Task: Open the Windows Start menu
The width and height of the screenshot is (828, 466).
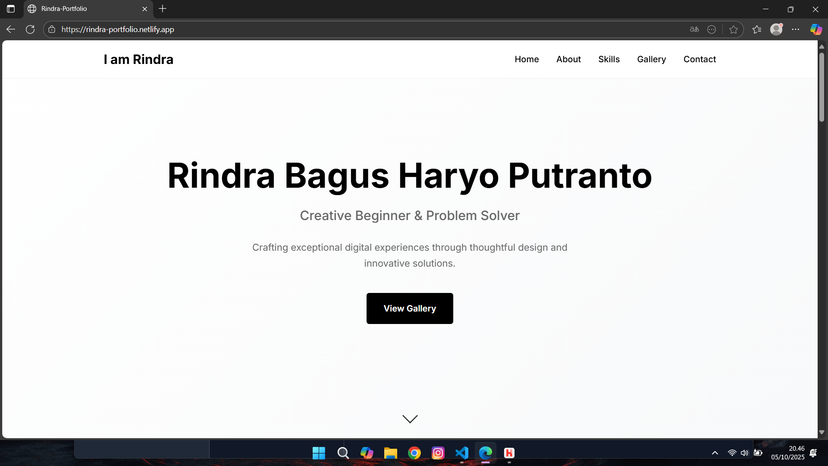Action: (x=319, y=453)
